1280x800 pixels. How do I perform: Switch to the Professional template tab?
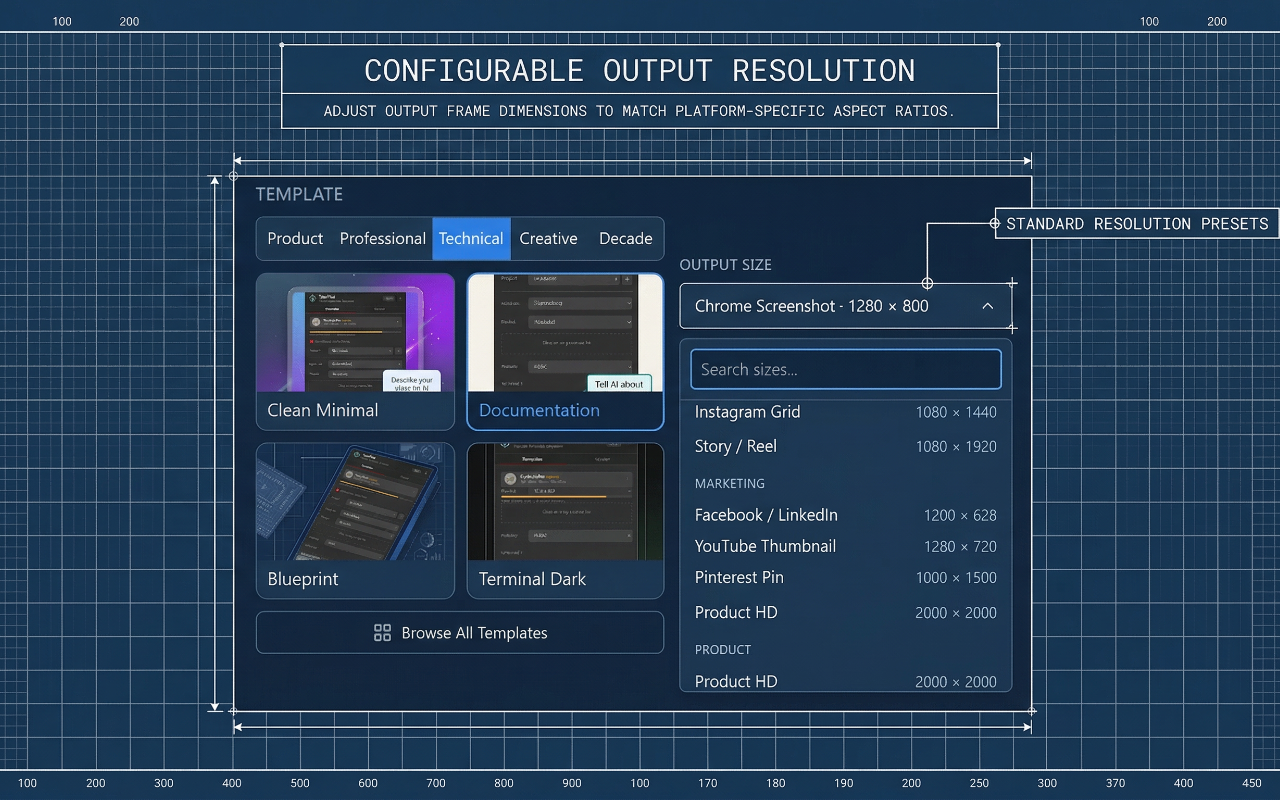(x=382, y=238)
